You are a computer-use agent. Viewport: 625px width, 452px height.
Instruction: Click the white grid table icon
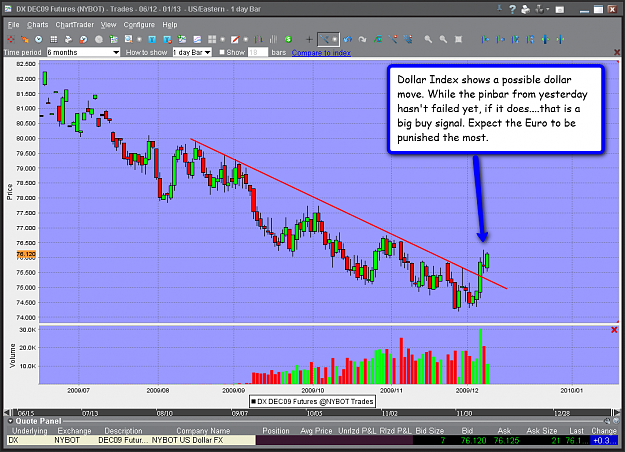click(x=53, y=39)
